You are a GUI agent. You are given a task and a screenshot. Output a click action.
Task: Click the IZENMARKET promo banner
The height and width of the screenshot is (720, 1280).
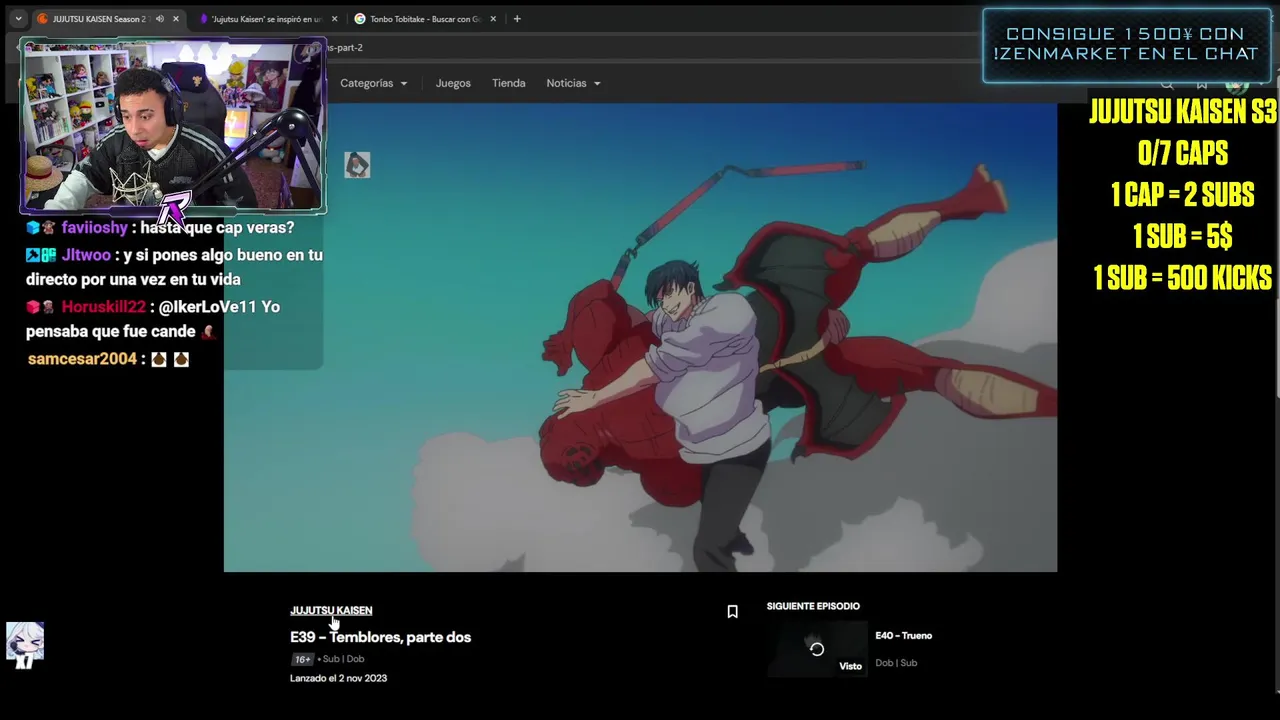tap(1127, 45)
